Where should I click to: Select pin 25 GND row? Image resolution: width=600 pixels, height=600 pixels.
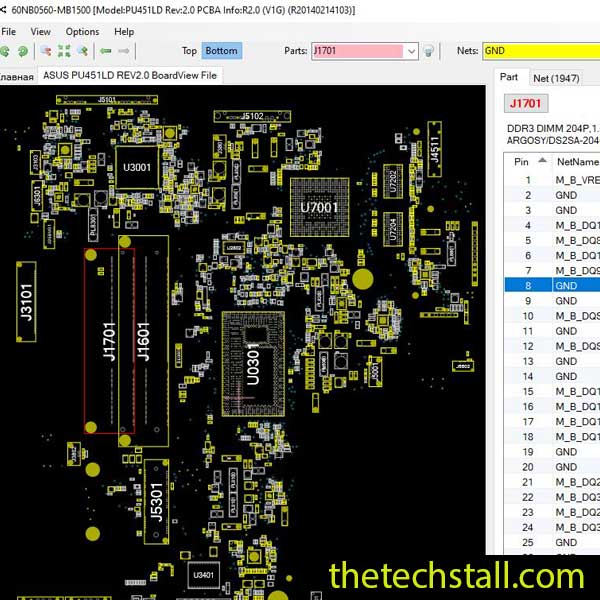click(x=552, y=542)
